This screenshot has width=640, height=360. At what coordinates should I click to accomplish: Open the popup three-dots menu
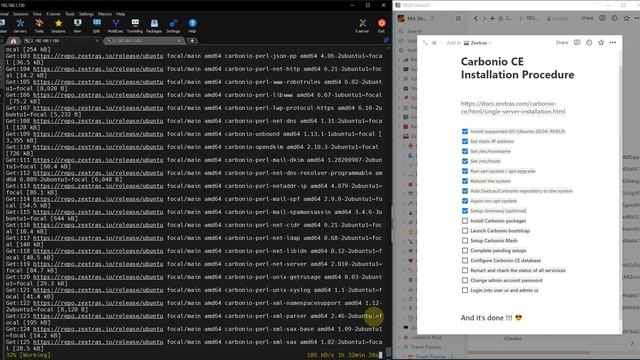(x=613, y=42)
